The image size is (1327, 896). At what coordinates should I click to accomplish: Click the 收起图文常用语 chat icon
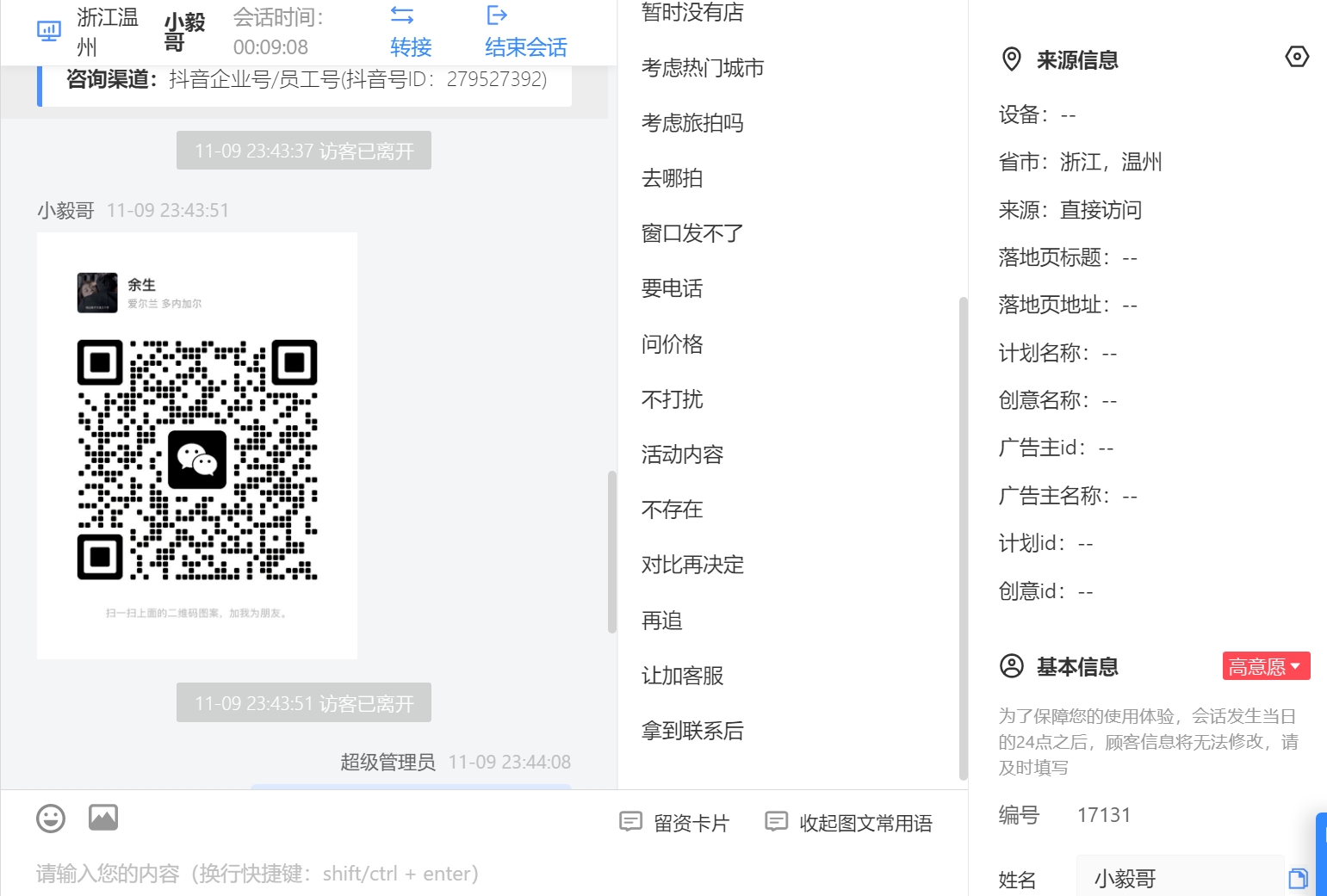(777, 822)
